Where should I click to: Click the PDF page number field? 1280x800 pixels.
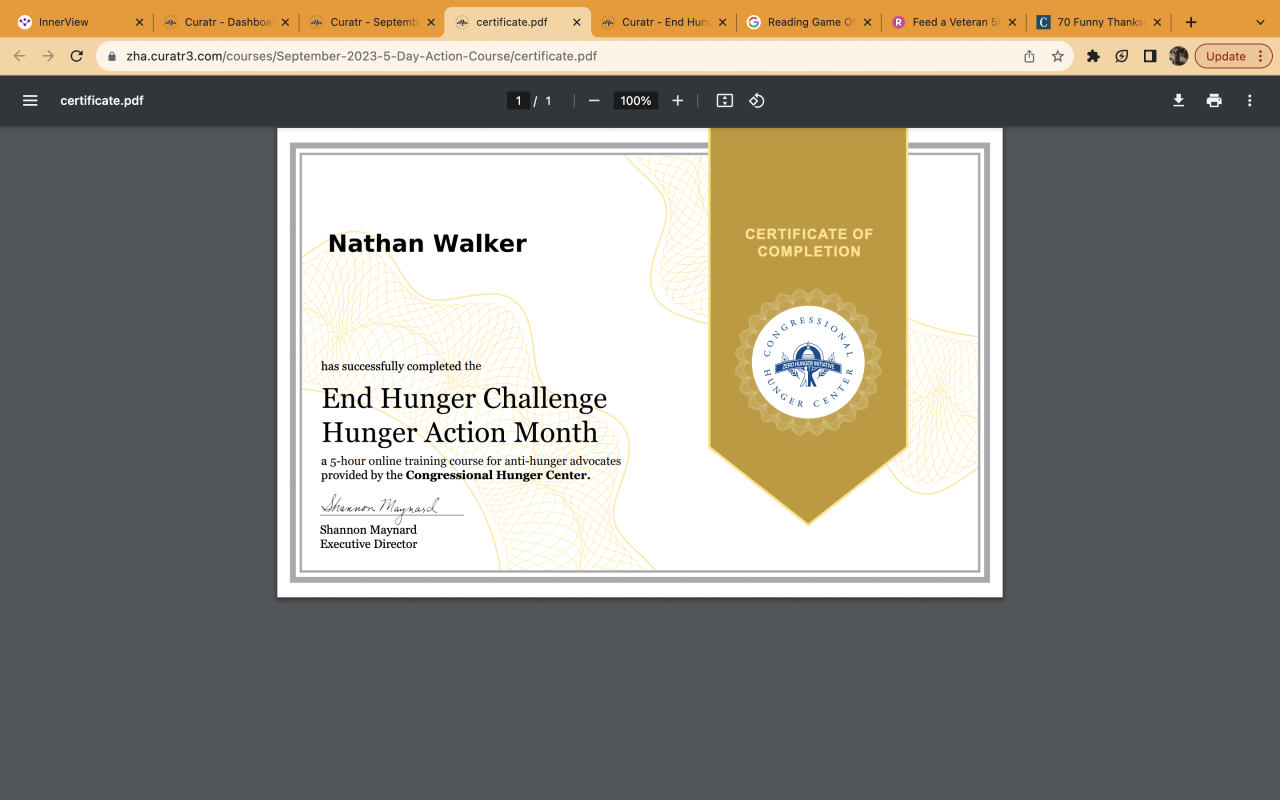[518, 100]
